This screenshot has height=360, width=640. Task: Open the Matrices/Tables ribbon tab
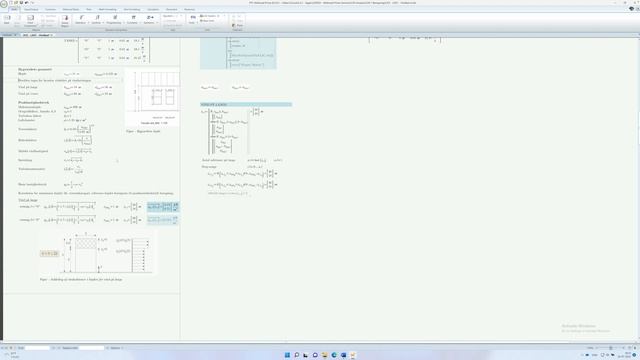pyautogui.click(x=71, y=9)
